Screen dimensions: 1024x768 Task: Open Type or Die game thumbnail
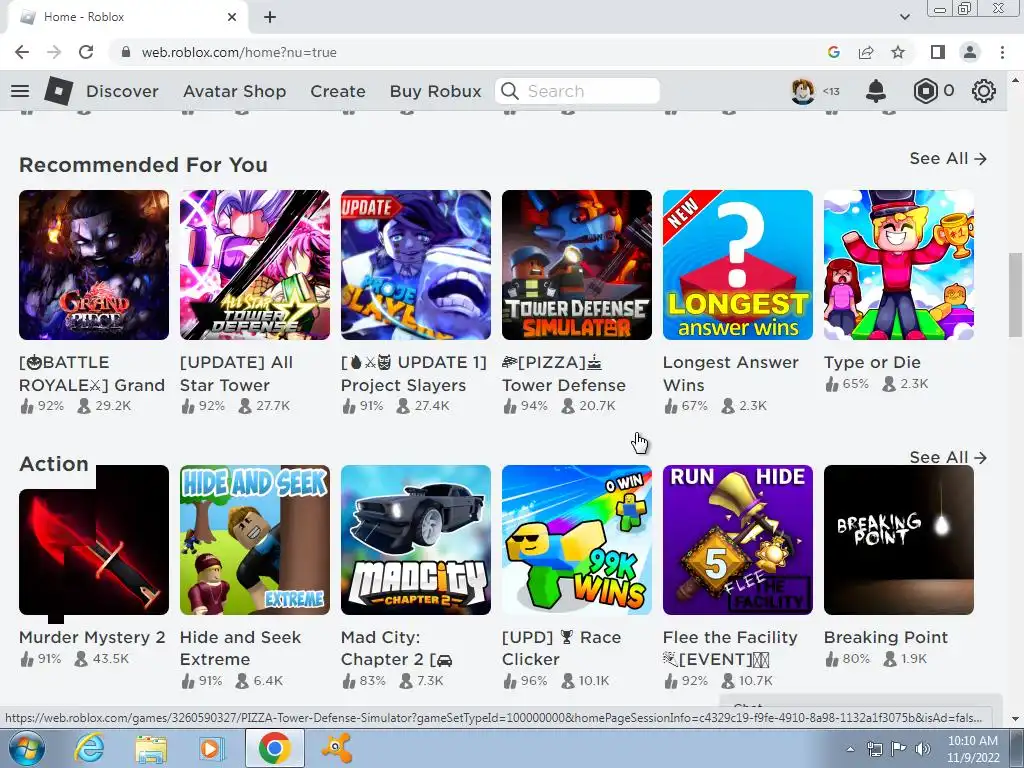pos(899,265)
